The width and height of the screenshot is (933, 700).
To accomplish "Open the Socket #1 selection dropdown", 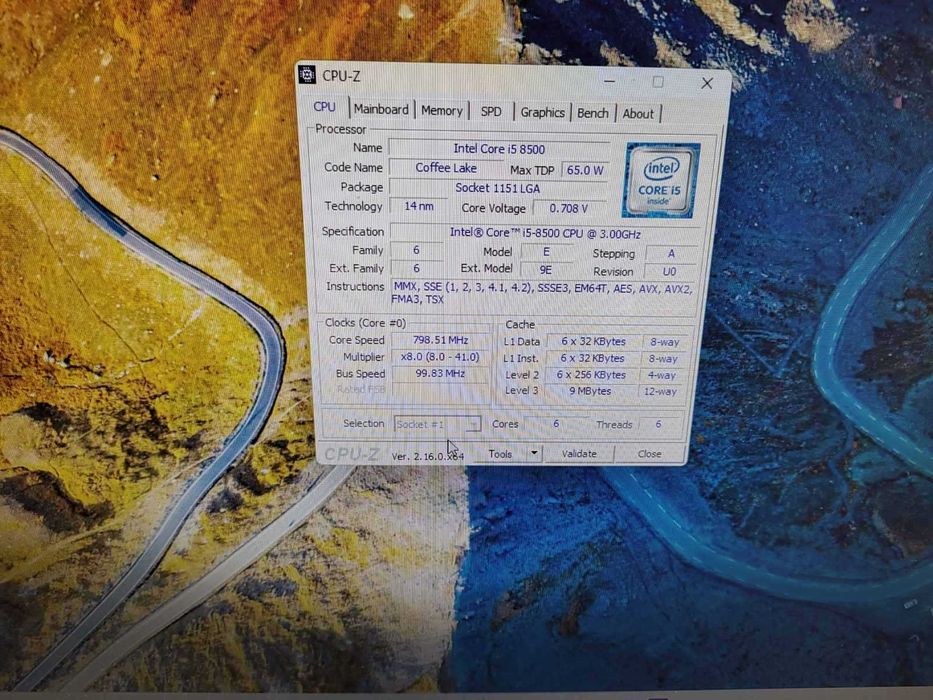I will (x=437, y=424).
